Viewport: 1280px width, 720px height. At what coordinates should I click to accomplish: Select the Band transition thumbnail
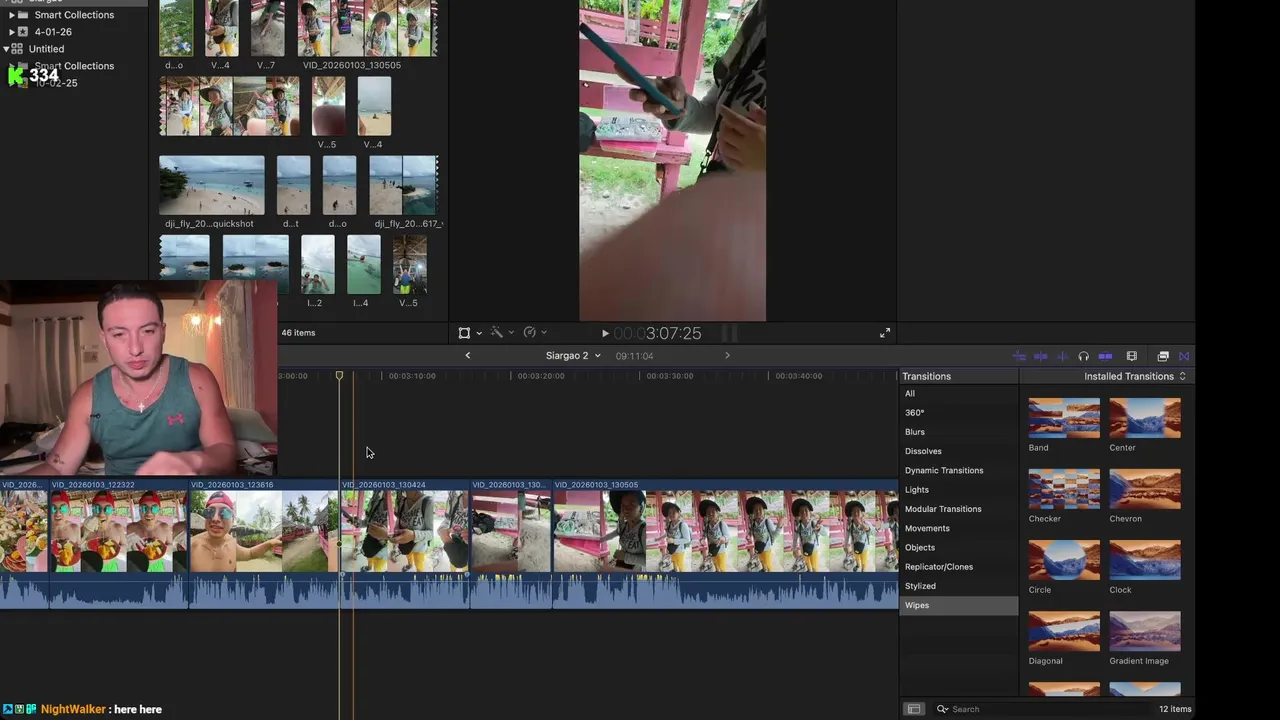click(x=1064, y=418)
